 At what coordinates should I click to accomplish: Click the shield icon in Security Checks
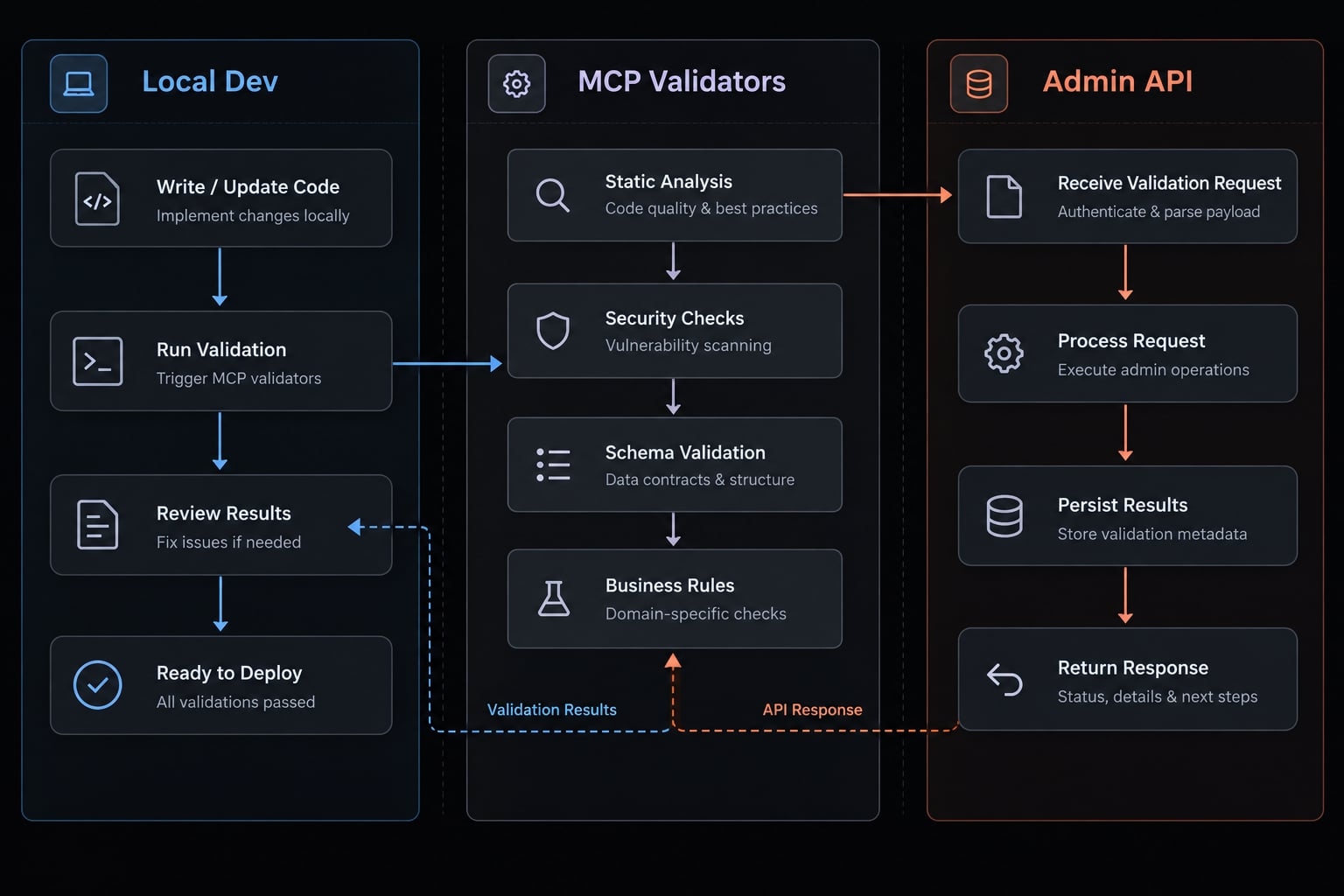[553, 331]
